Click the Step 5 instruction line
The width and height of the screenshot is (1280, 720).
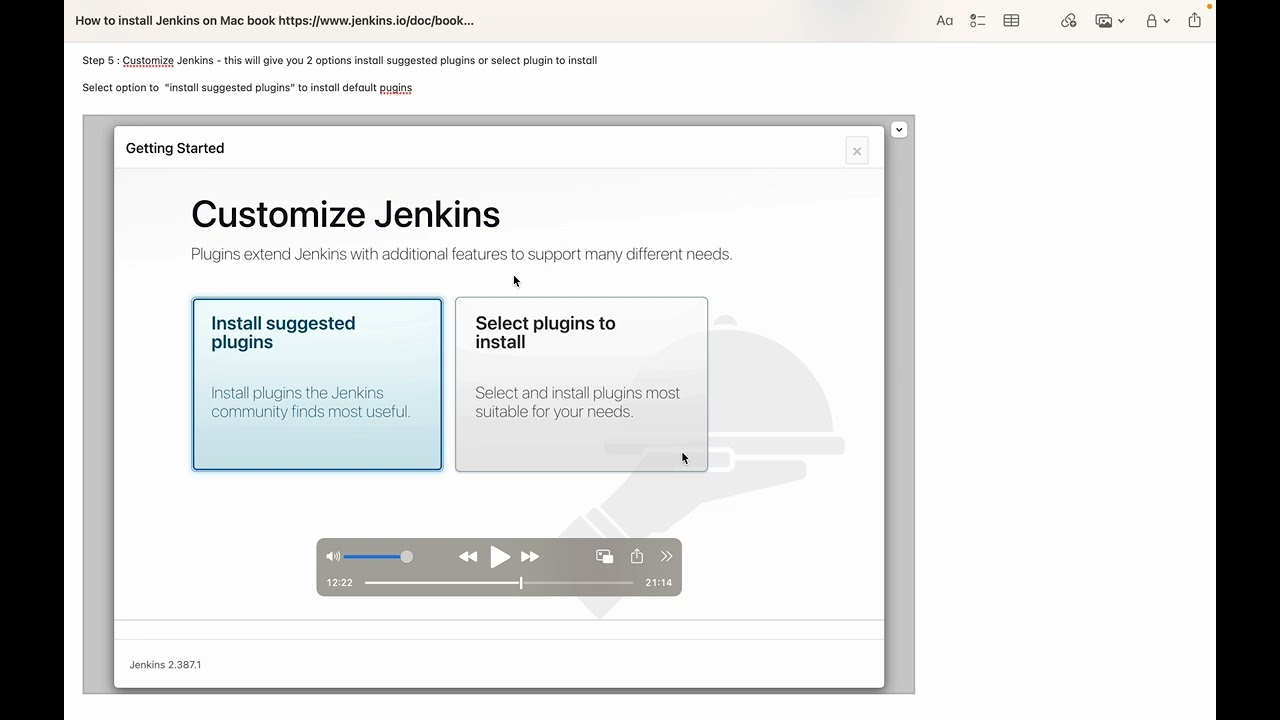[340, 60]
